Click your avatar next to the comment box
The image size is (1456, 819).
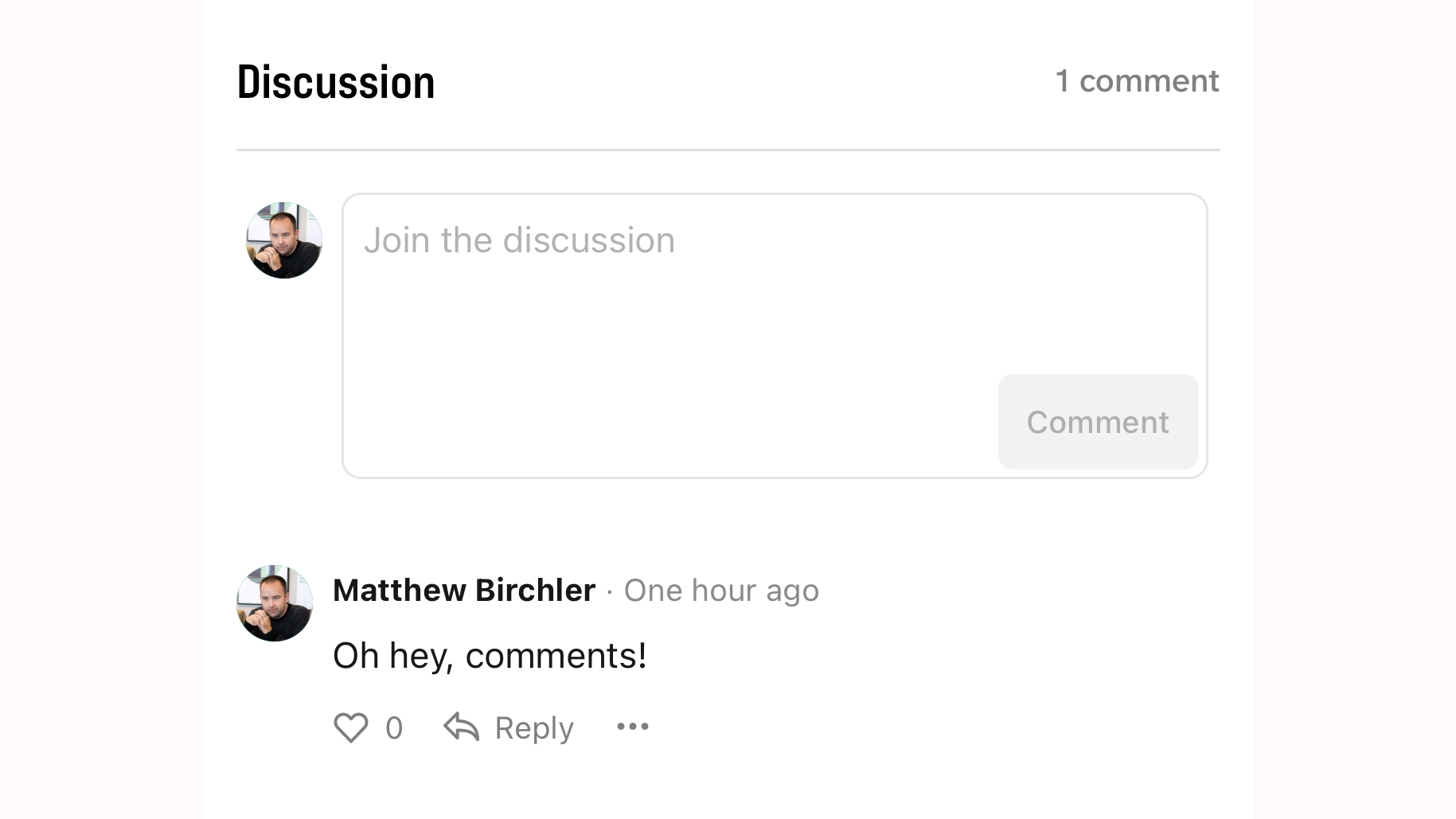283,240
